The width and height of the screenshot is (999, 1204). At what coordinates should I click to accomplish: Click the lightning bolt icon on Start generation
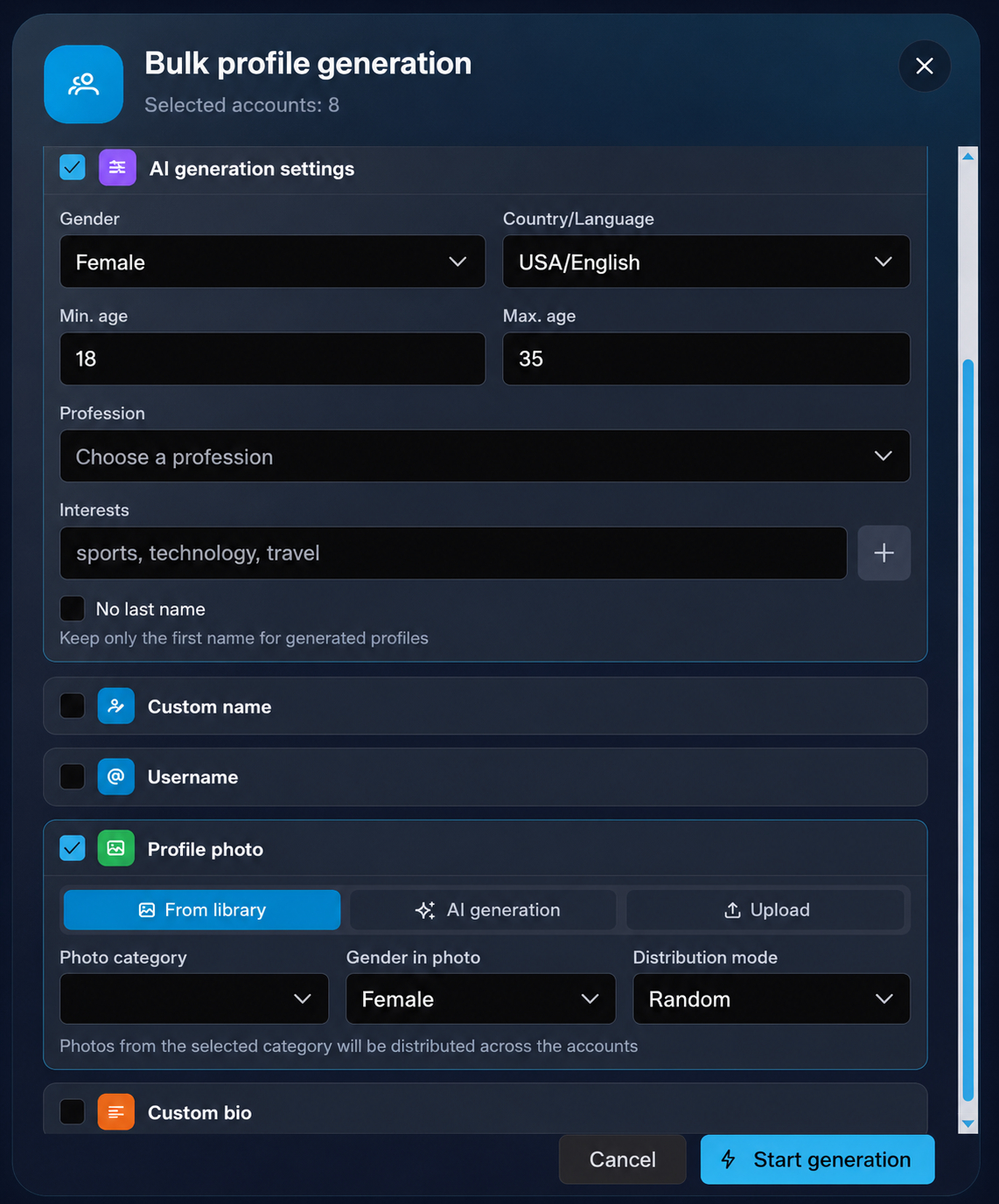click(x=728, y=1159)
